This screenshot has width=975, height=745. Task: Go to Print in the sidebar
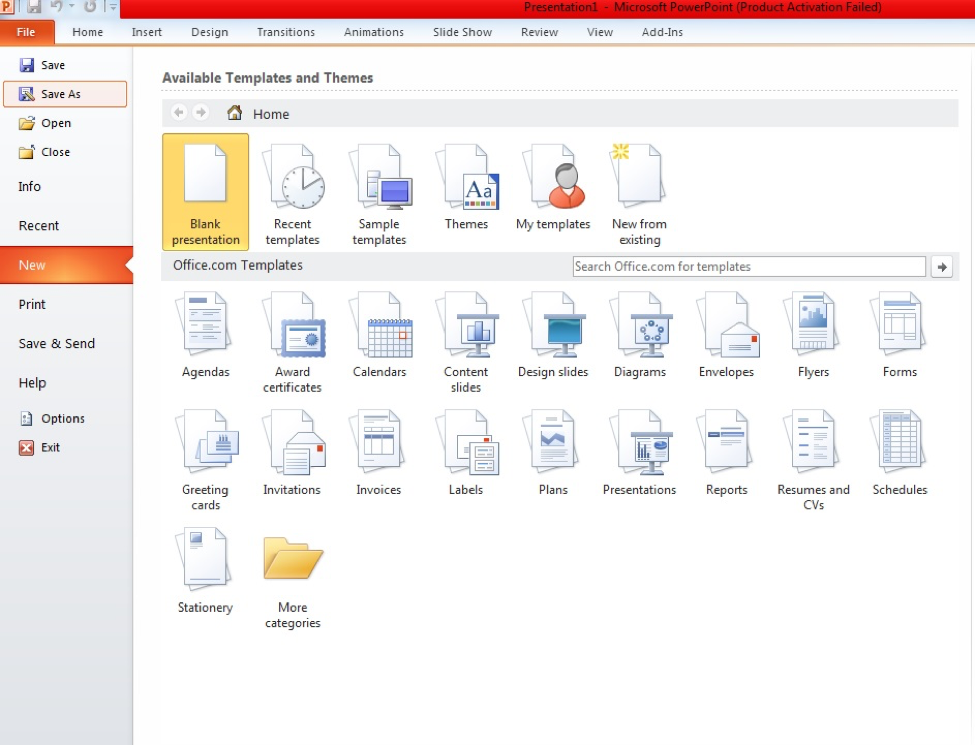[x=33, y=304]
